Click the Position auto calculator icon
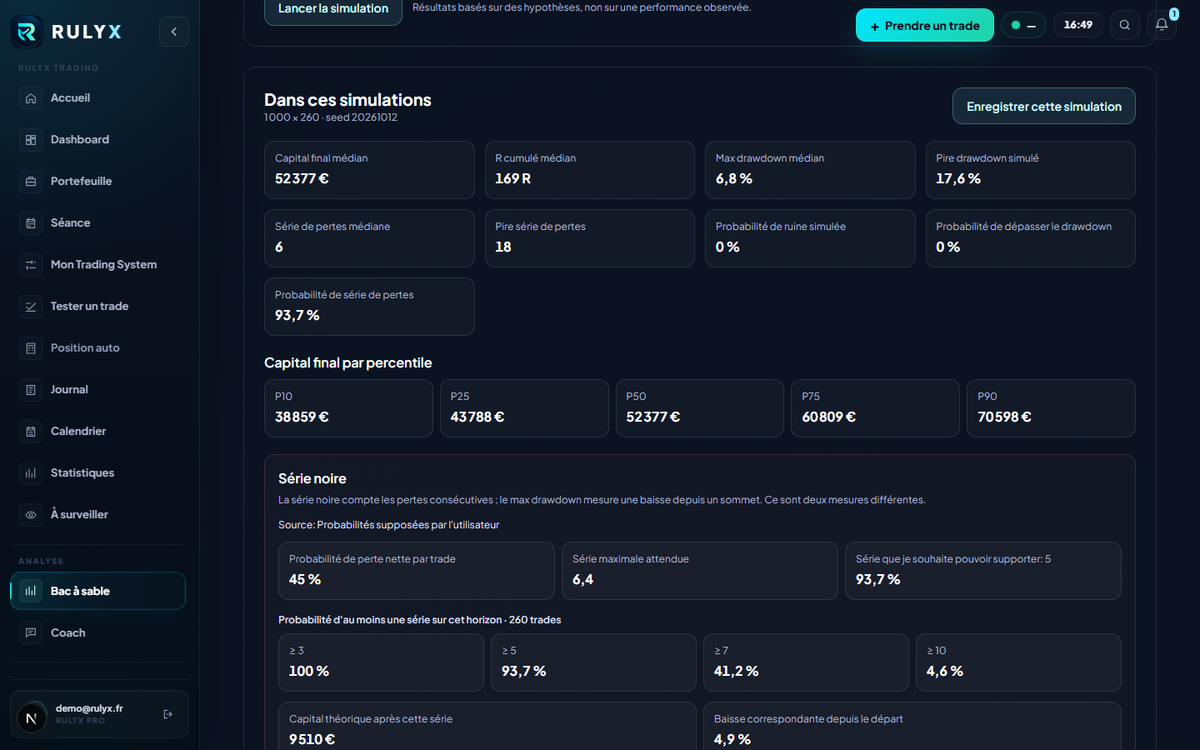 (31, 348)
